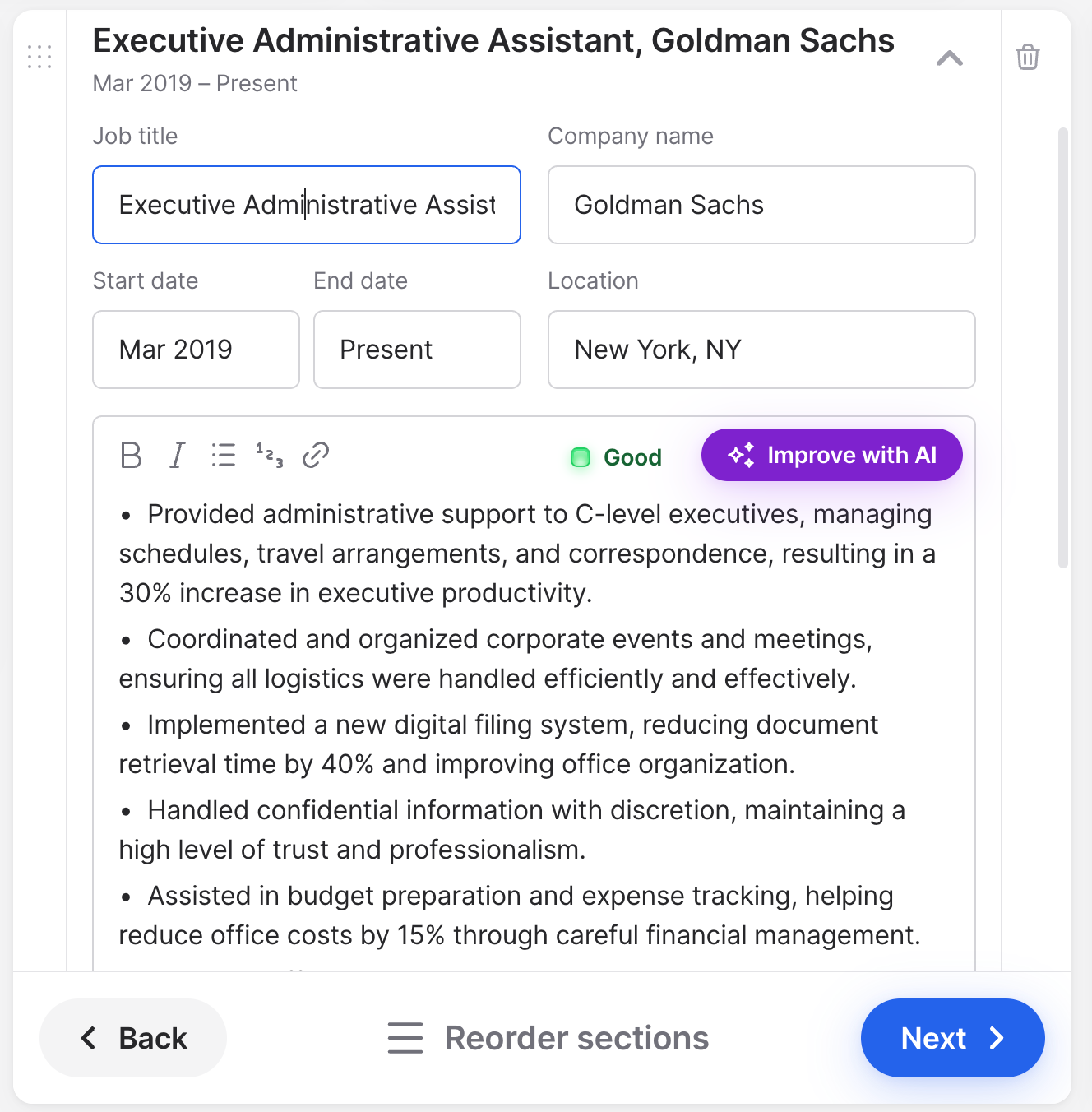Click the Improve with AI button
Viewport: 1092px width, 1112px height.
(x=831, y=455)
